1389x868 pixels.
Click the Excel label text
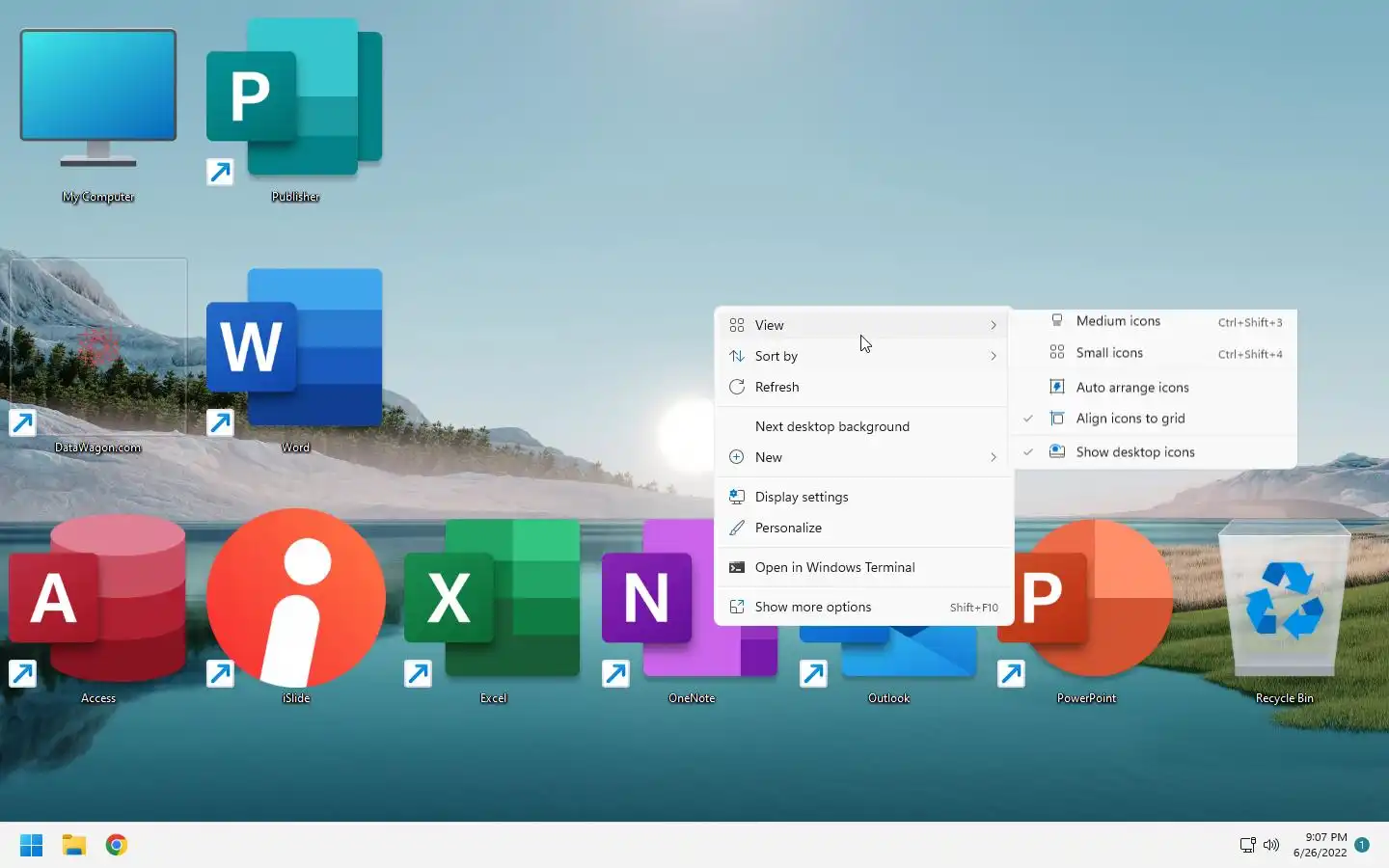pos(493,698)
